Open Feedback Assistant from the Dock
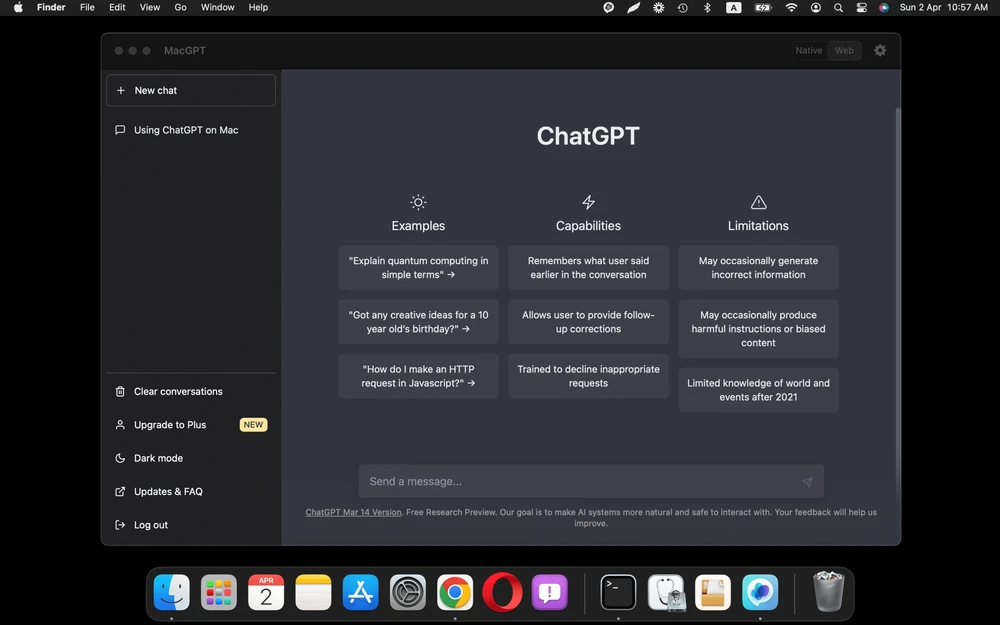This screenshot has height=625, width=1000. coord(549,592)
